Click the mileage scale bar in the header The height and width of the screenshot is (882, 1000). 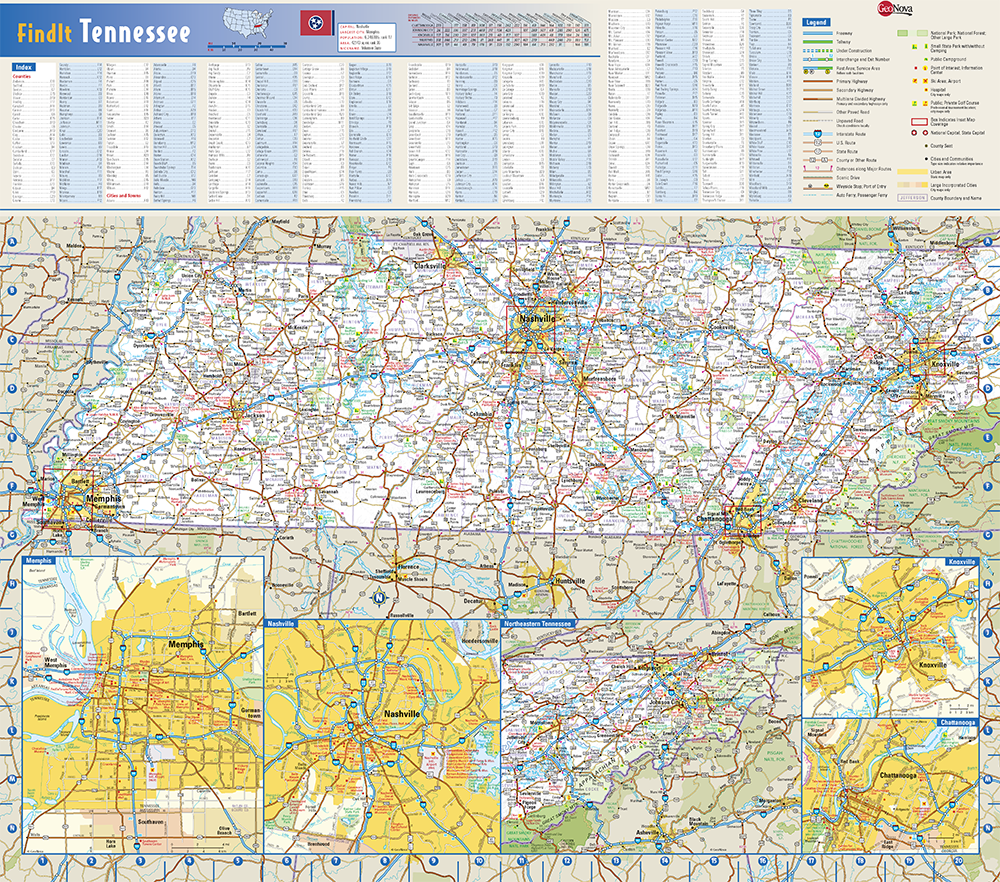click(x=248, y=46)
